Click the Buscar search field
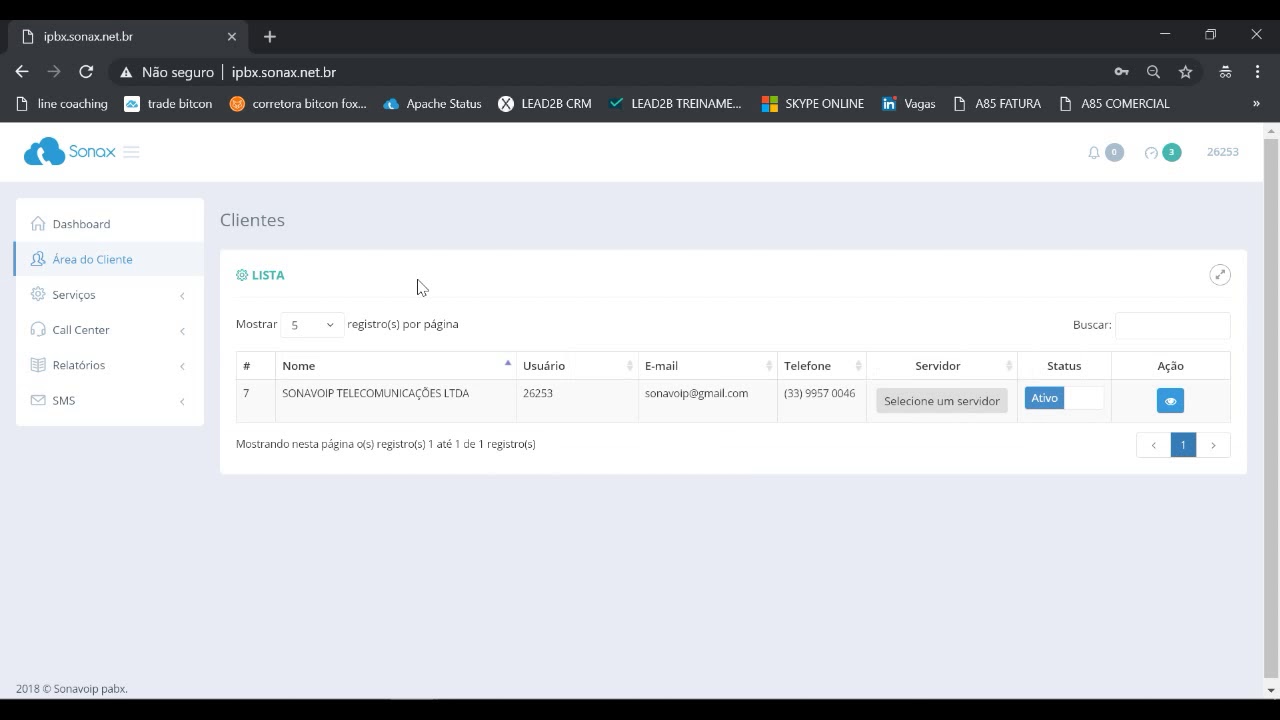Image resolution: width=1280 pixels, height=720 pixels. [x=1172, y=325]
